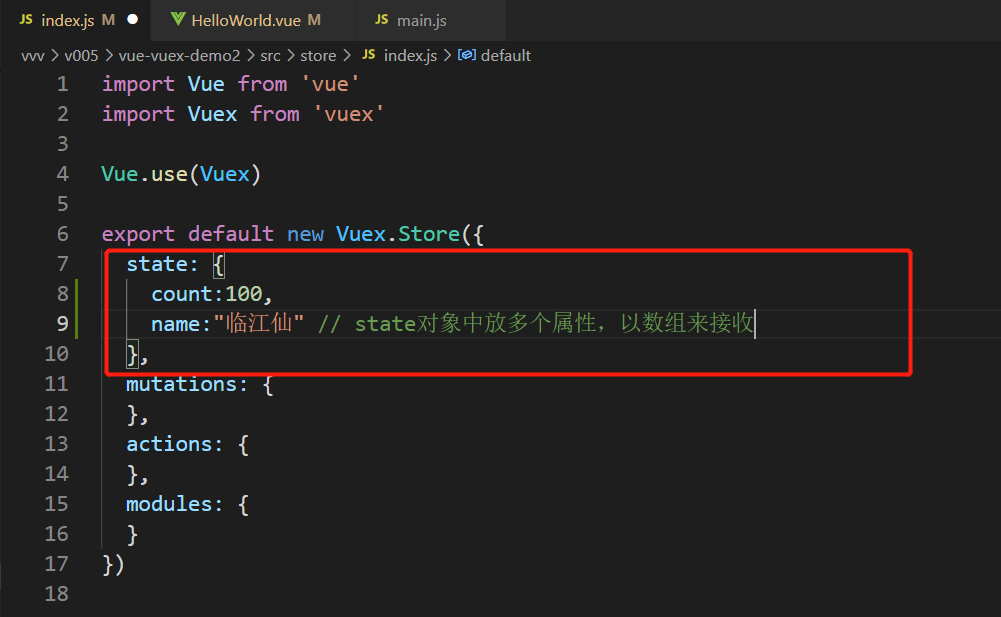Click line number 17 in the gutter

click(x=56, y=564)
